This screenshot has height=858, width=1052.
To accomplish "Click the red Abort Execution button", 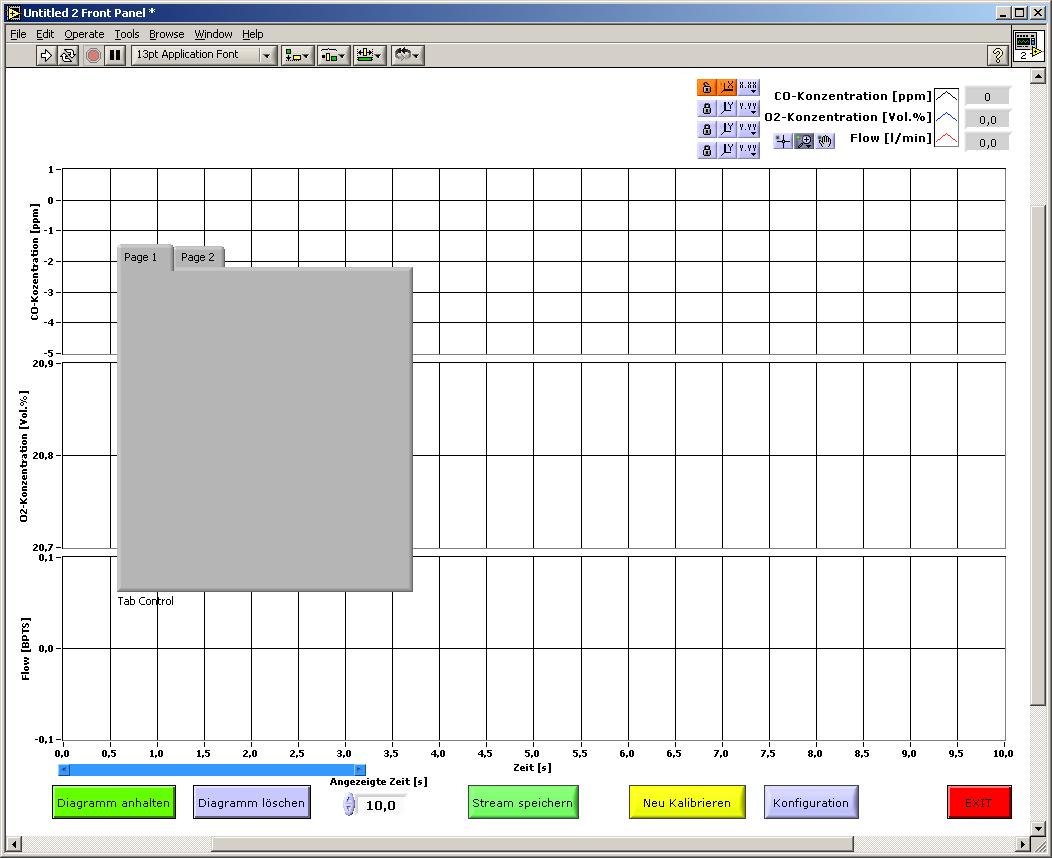I will coord(94,55).
